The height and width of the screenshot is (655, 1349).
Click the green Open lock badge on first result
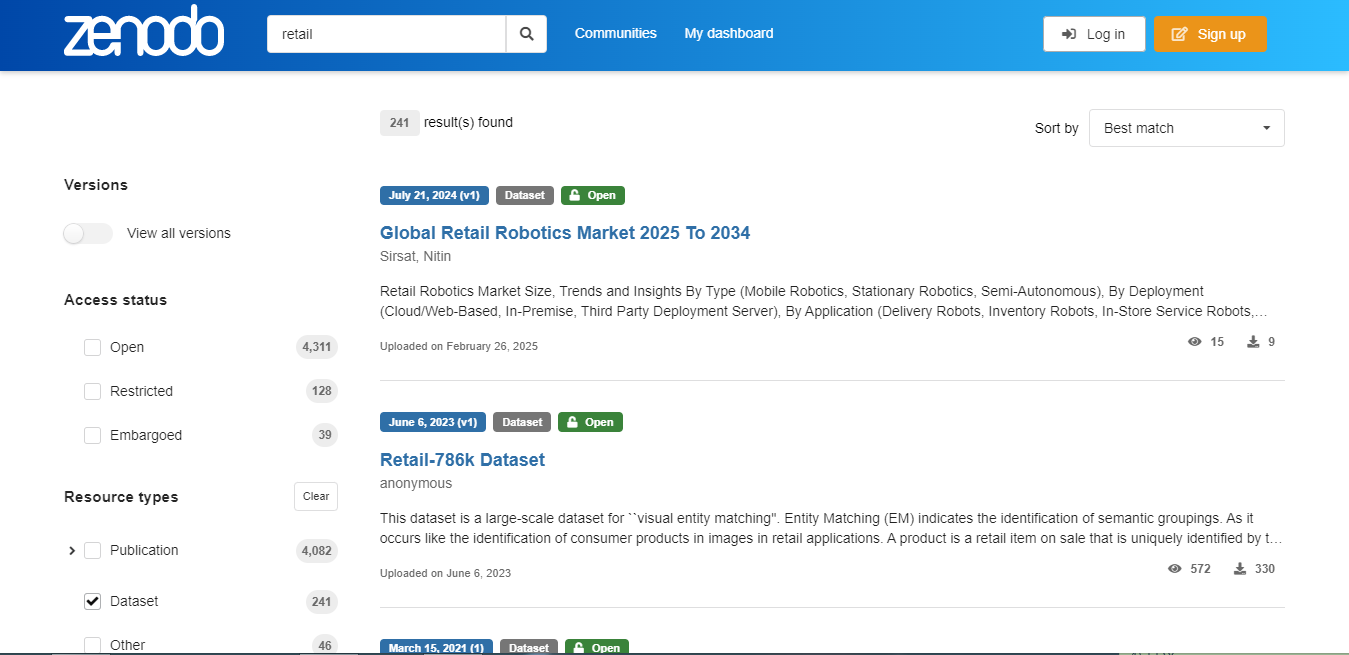(x=592, y=195)
